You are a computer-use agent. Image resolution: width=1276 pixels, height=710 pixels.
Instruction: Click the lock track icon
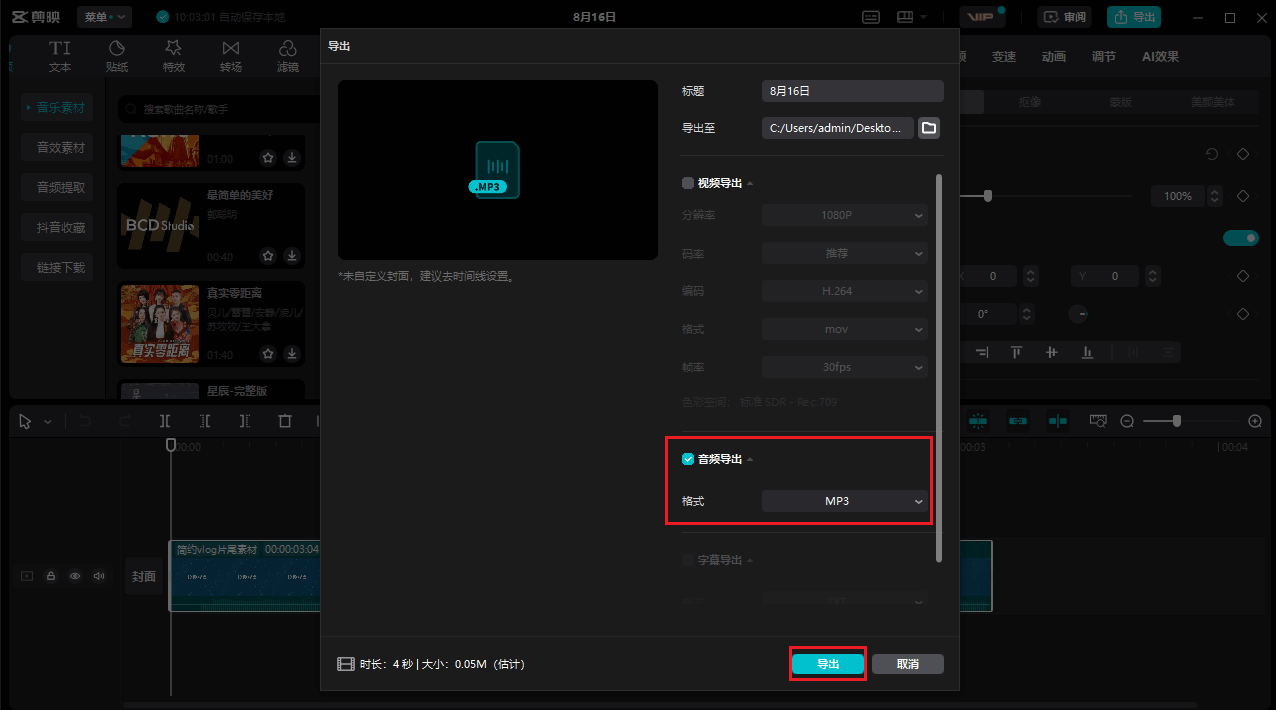coord(50,576)
